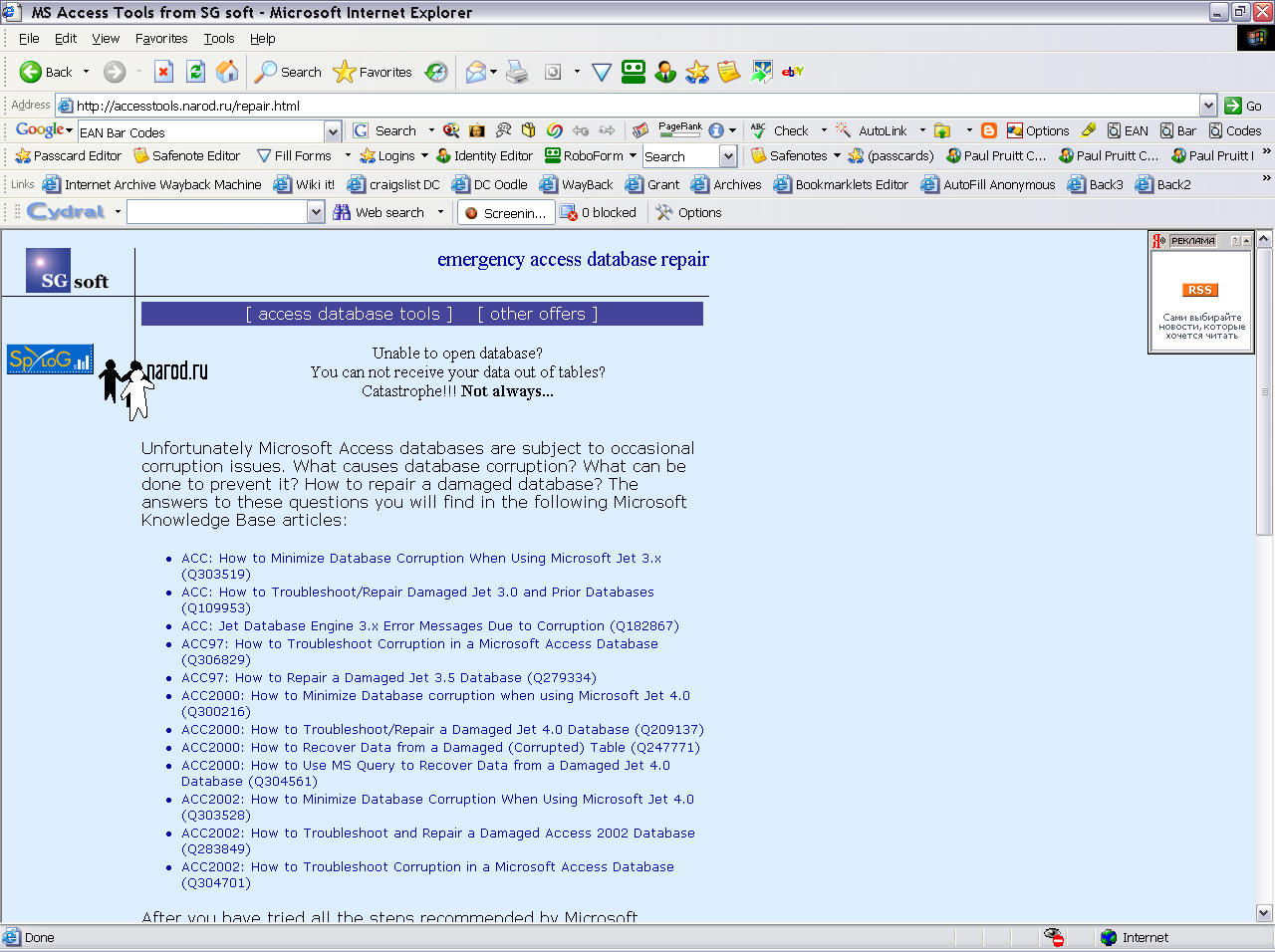Open the Favorites menu
Viewport: 1275px width, 952px height.
[x=161, y=38]
